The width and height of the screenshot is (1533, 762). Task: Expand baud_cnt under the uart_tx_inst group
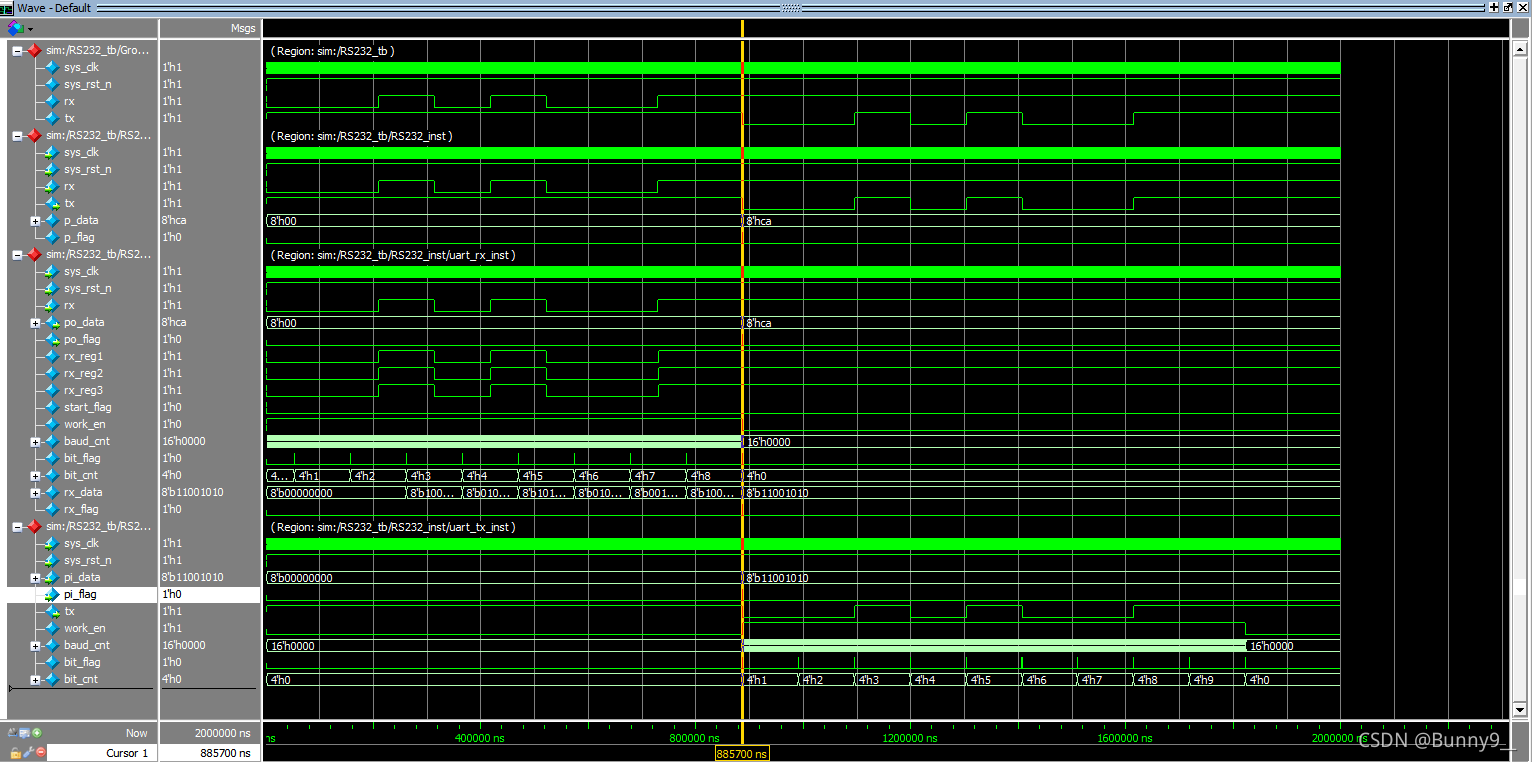[36, 645]
